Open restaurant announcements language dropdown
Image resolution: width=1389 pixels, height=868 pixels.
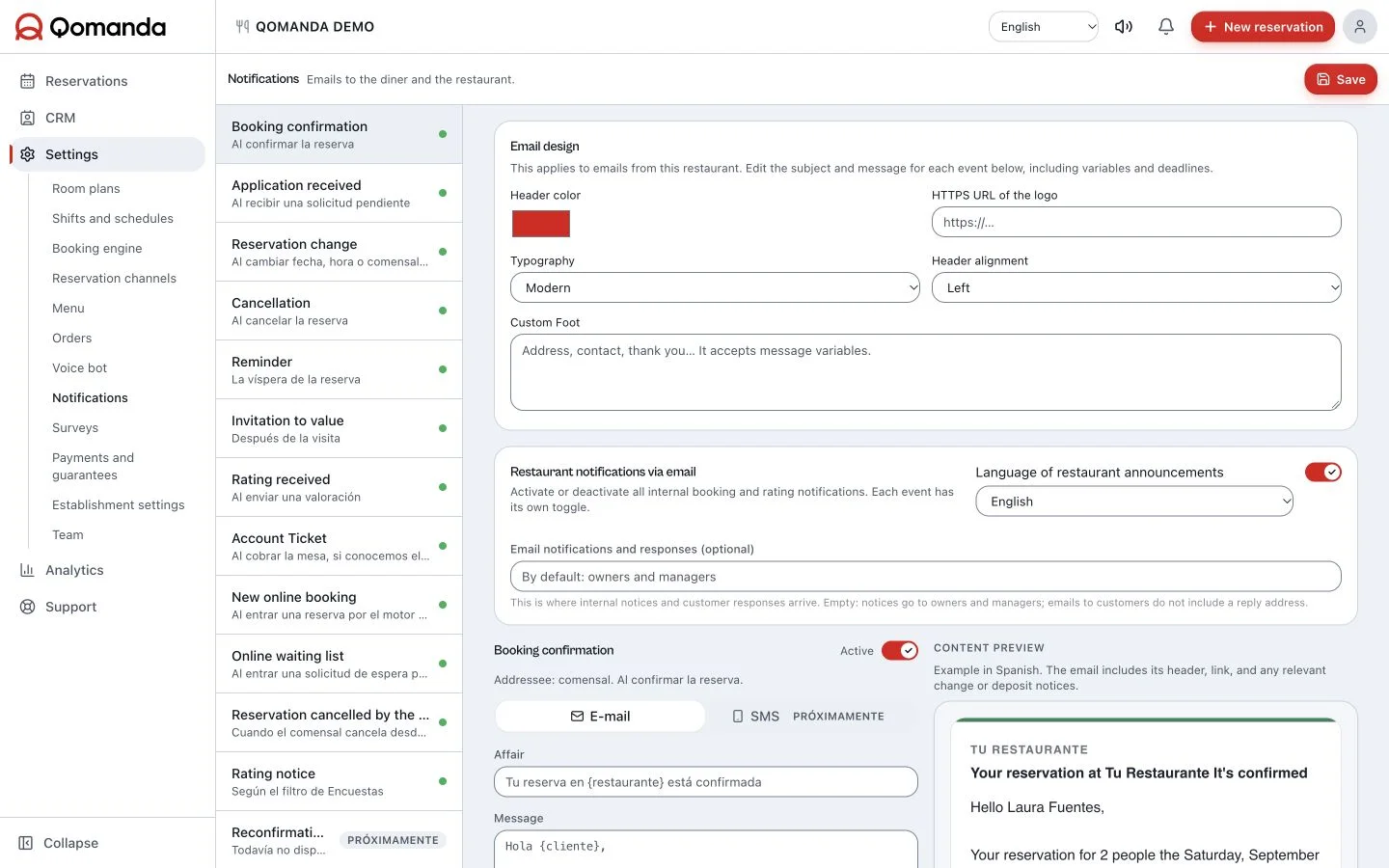pos(1134,502)
